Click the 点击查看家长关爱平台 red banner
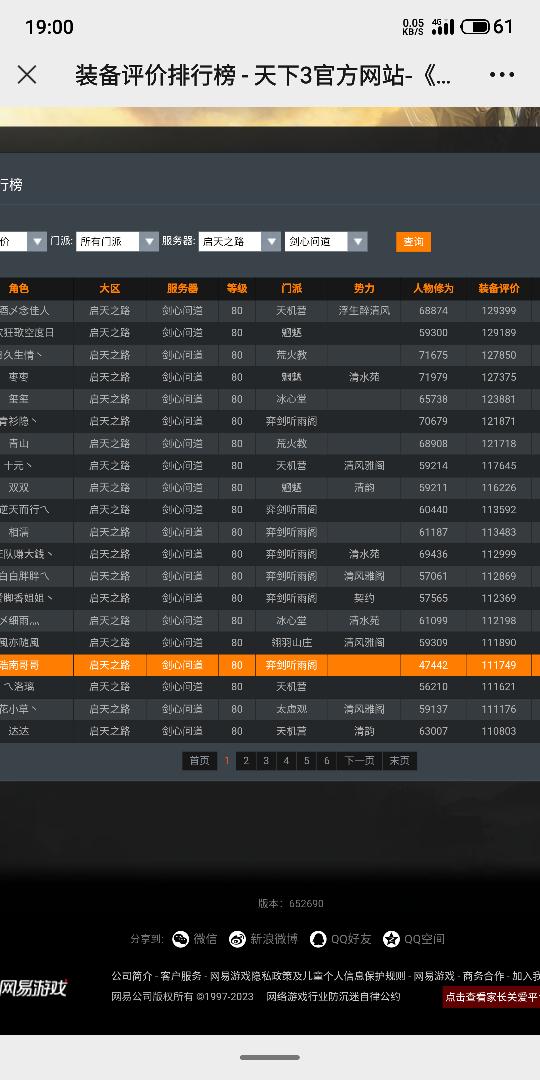 (491, 997)
